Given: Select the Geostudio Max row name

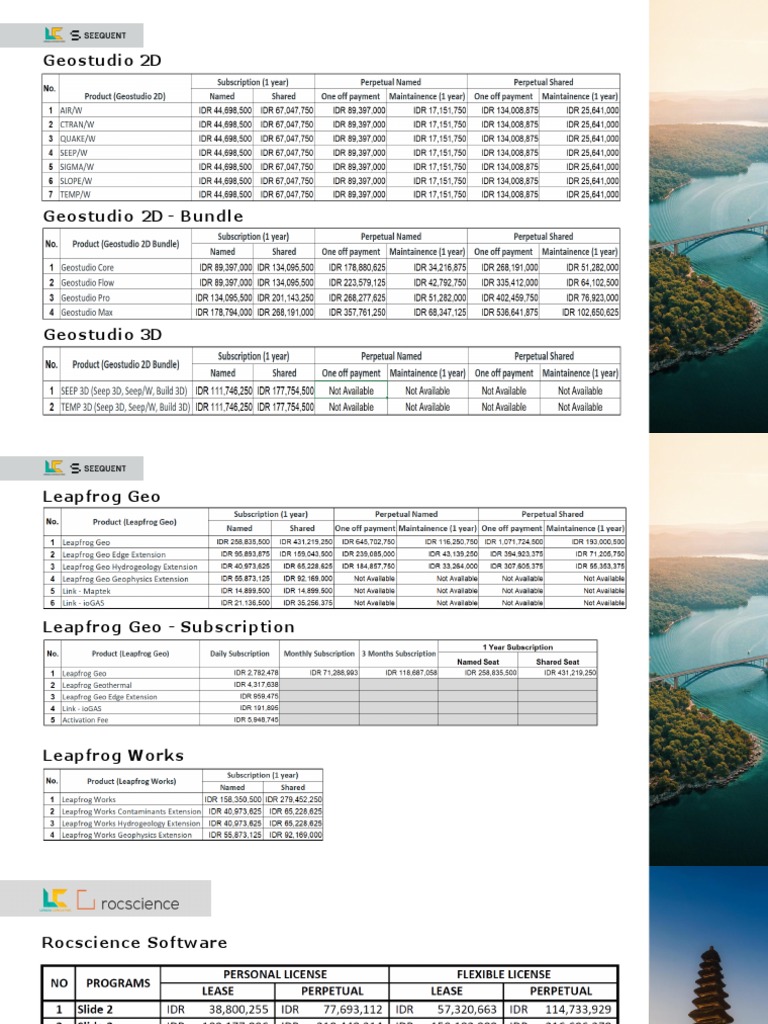Looking at the screenshot, I should tap(87, 313).
